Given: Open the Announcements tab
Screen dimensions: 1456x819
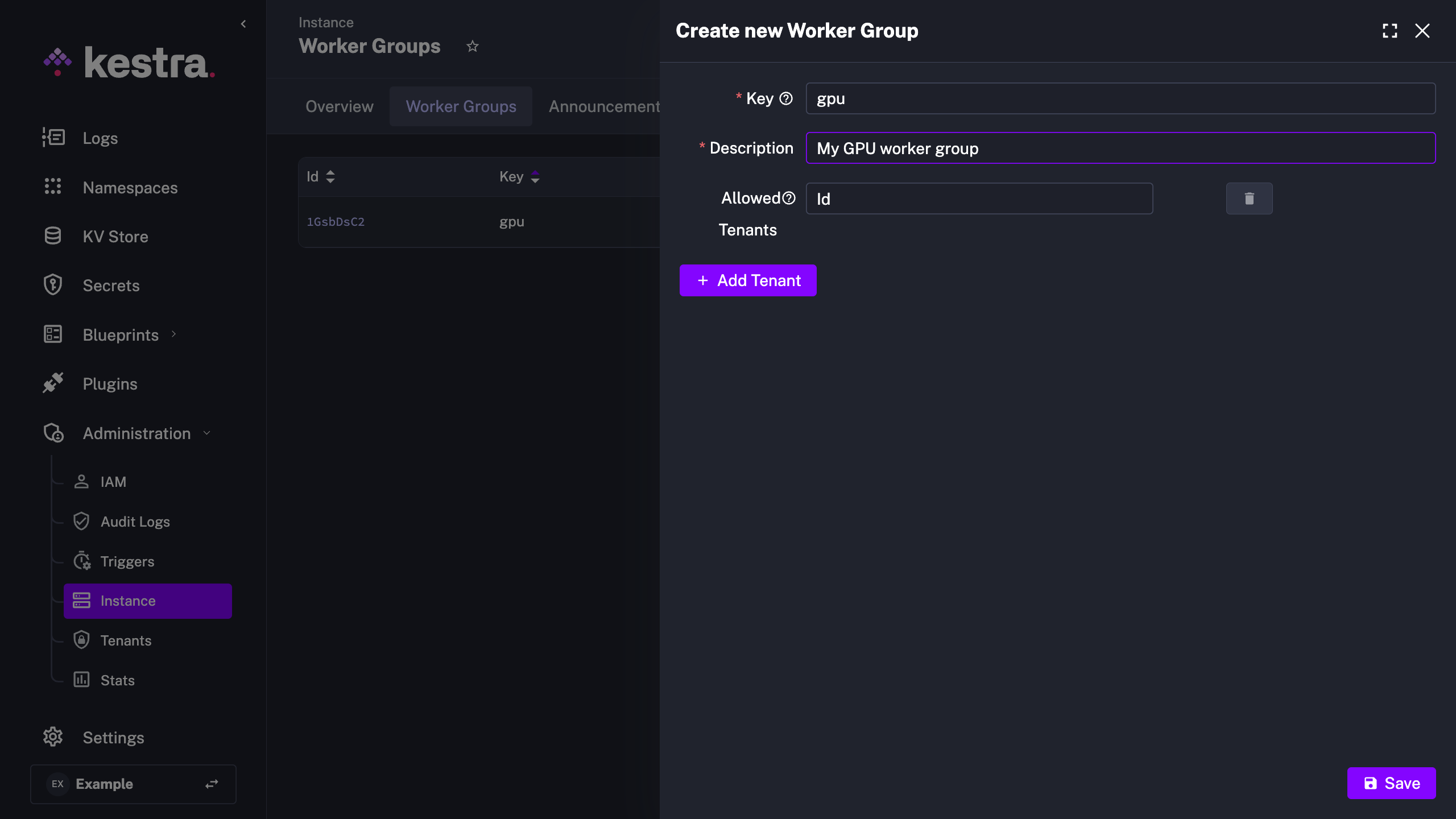Looking at the screenshot, I should 604,106.
